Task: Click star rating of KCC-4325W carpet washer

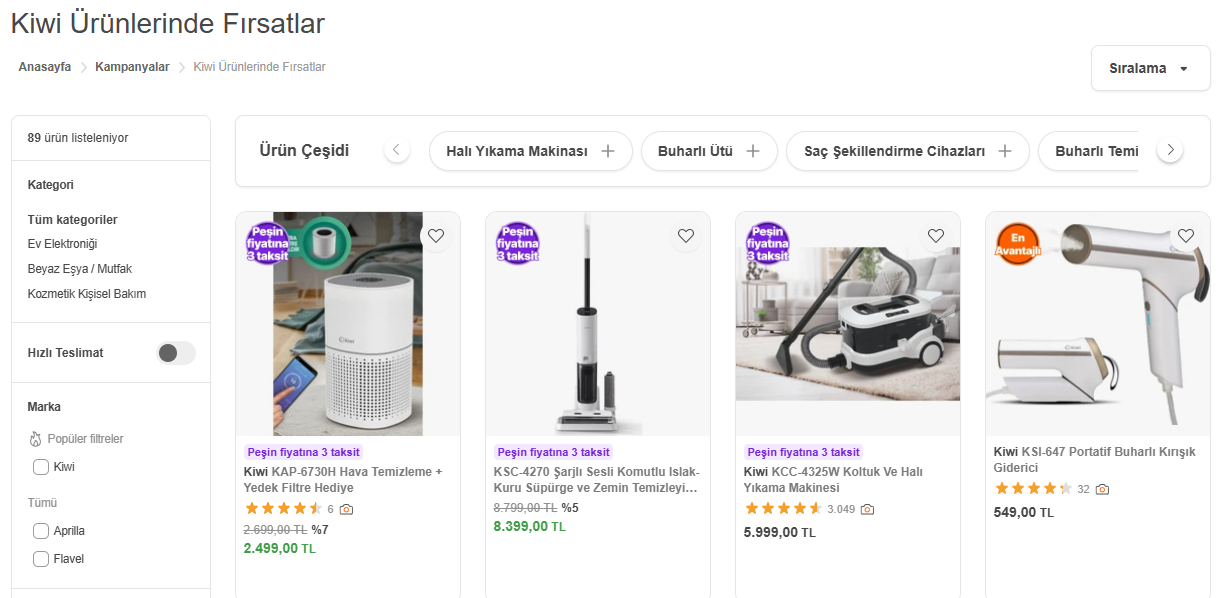Action: pyautogui.click(x=783, y=508)
